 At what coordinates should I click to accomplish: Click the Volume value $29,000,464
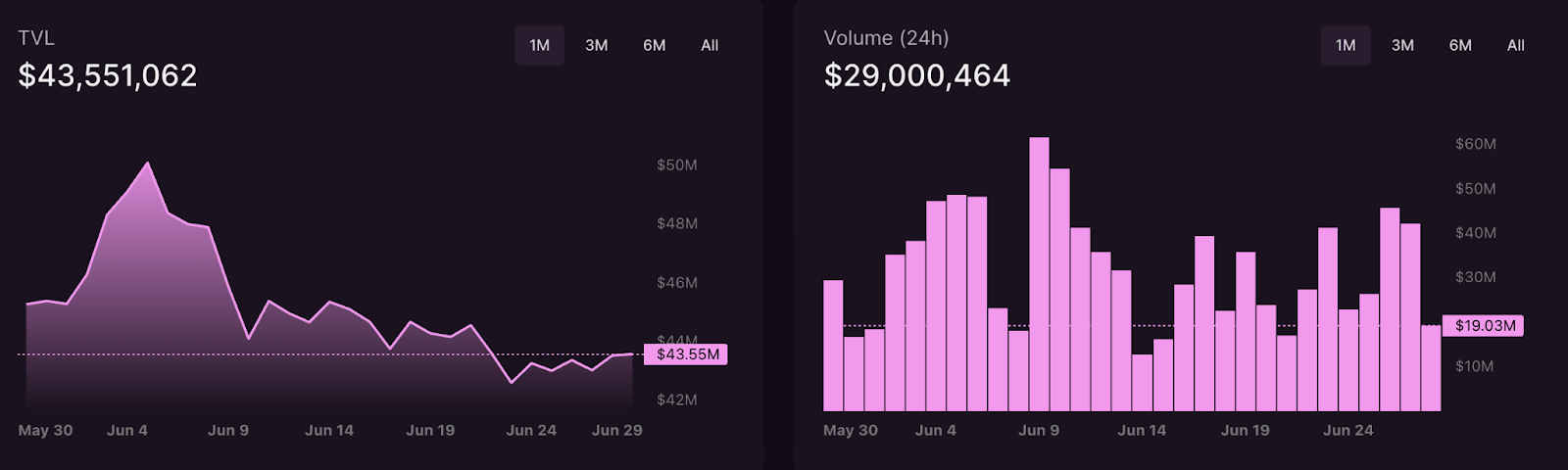click(916, 75)
